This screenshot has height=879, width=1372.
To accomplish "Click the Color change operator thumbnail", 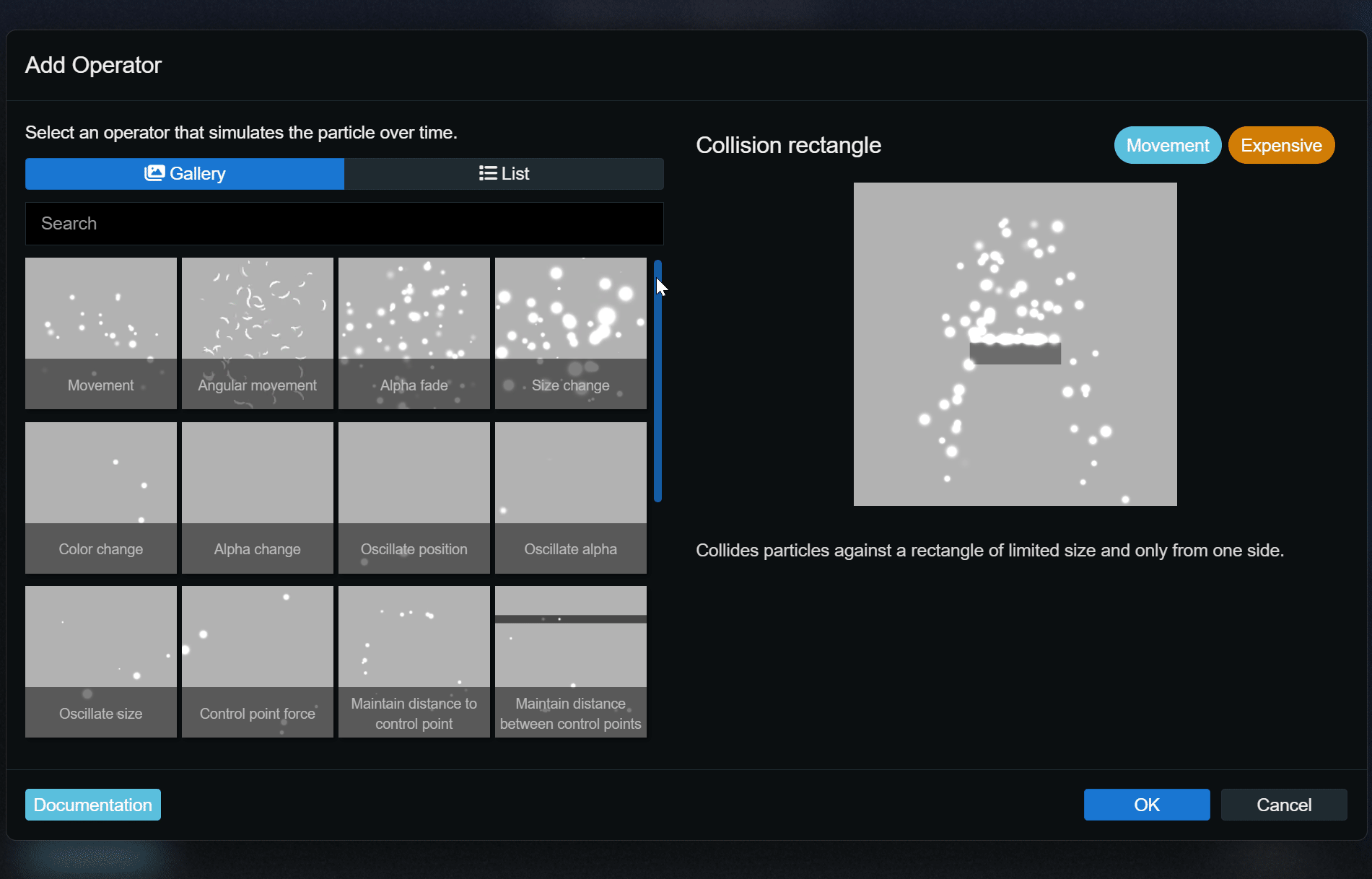I will pyautogui.click(x=101, y=497).
